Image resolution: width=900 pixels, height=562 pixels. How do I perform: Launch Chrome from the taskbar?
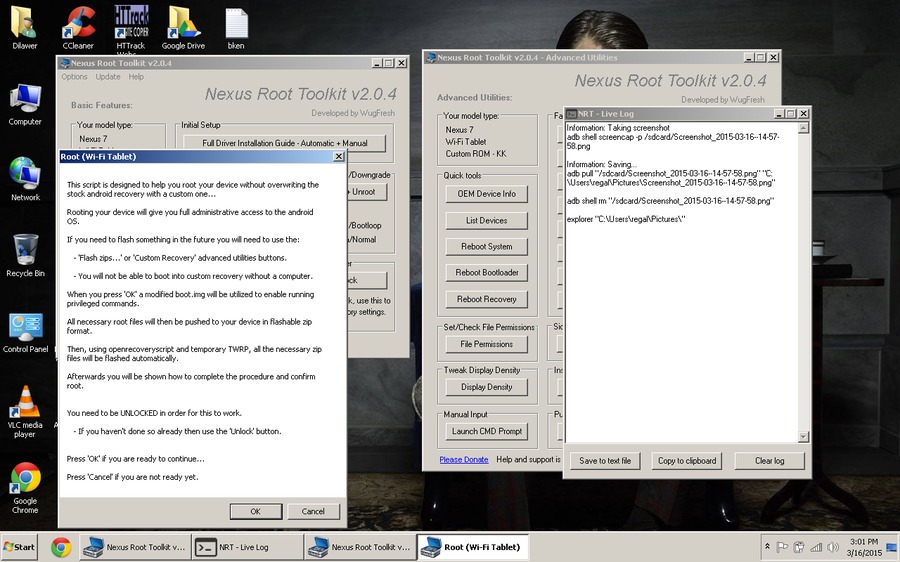pos(61,547)
